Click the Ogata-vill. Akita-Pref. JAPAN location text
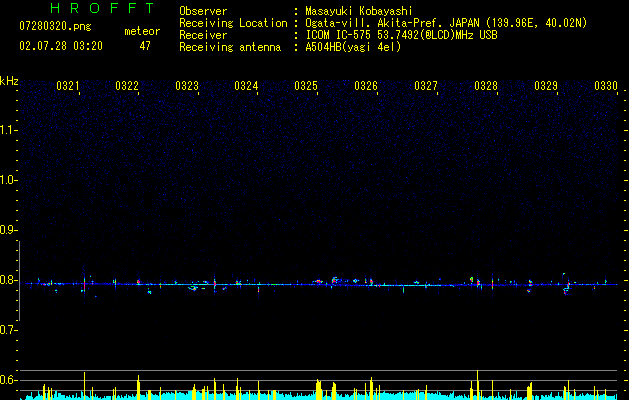The image size is (629, 400). (x=446, y=23)
